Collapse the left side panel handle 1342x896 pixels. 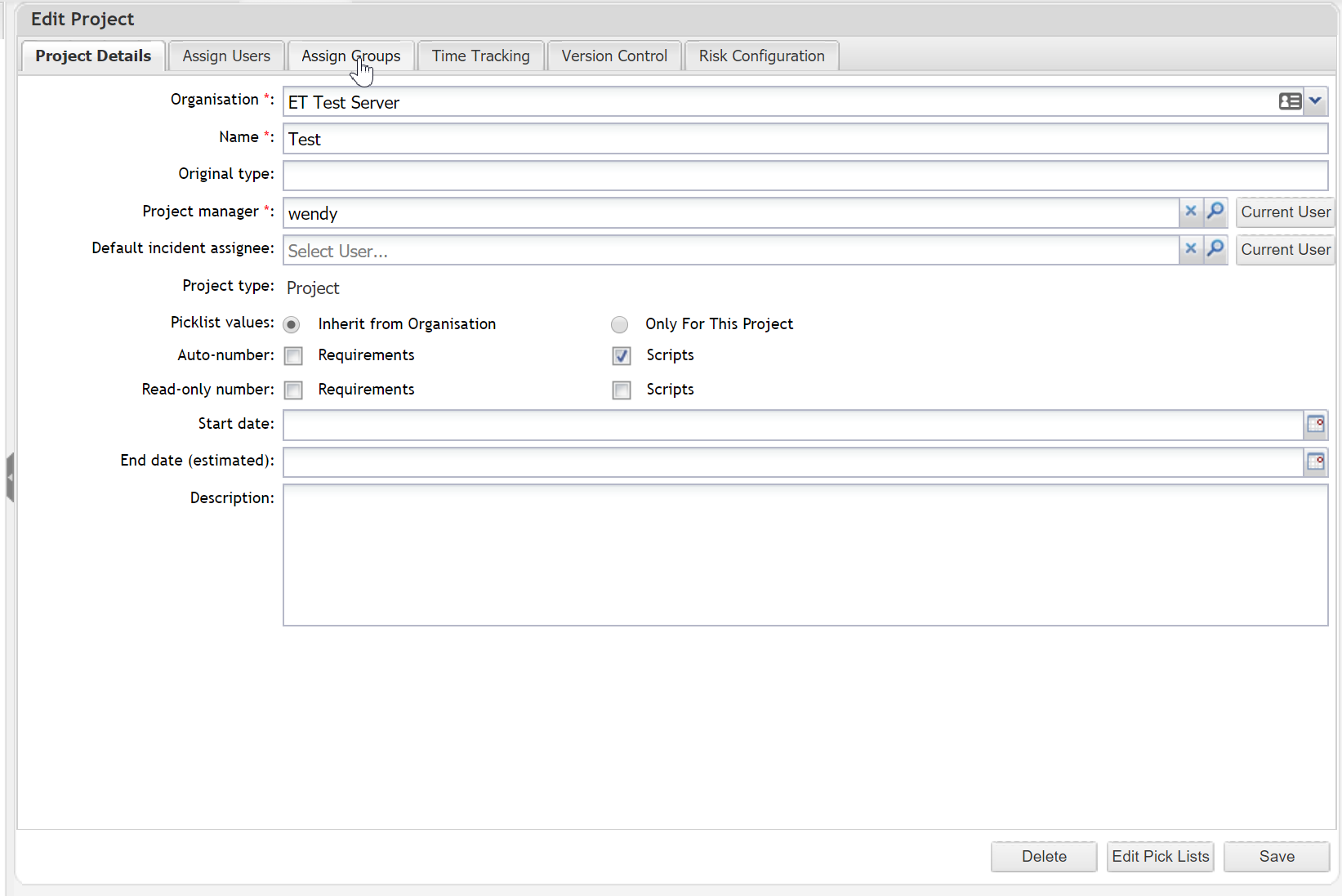pos(10,477)
